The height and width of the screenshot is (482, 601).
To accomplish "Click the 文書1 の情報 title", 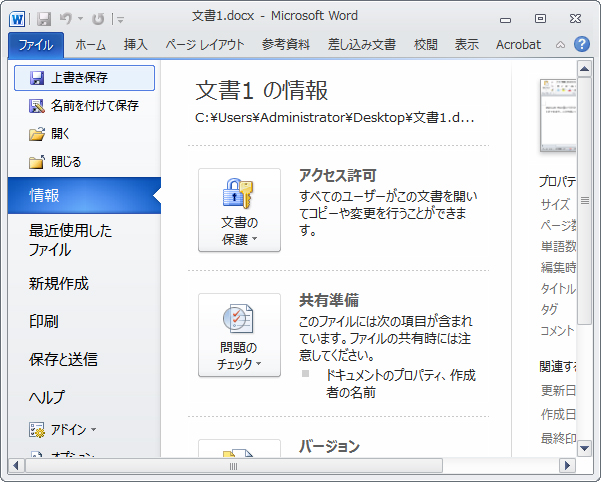I will [x=261, y=91].
